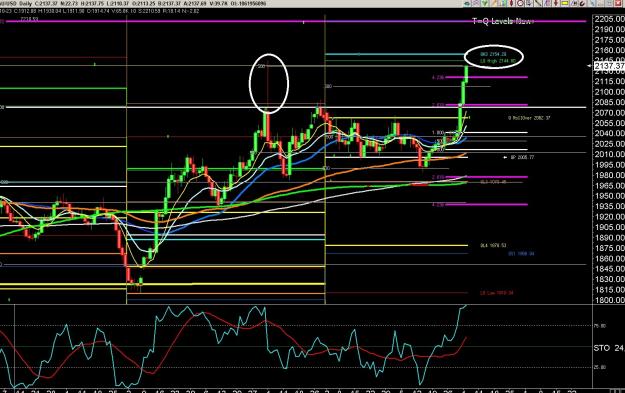Click the red down-arrow icon in the toolbar
This screenshot has height=393, width=625.
tap(556, 4)
